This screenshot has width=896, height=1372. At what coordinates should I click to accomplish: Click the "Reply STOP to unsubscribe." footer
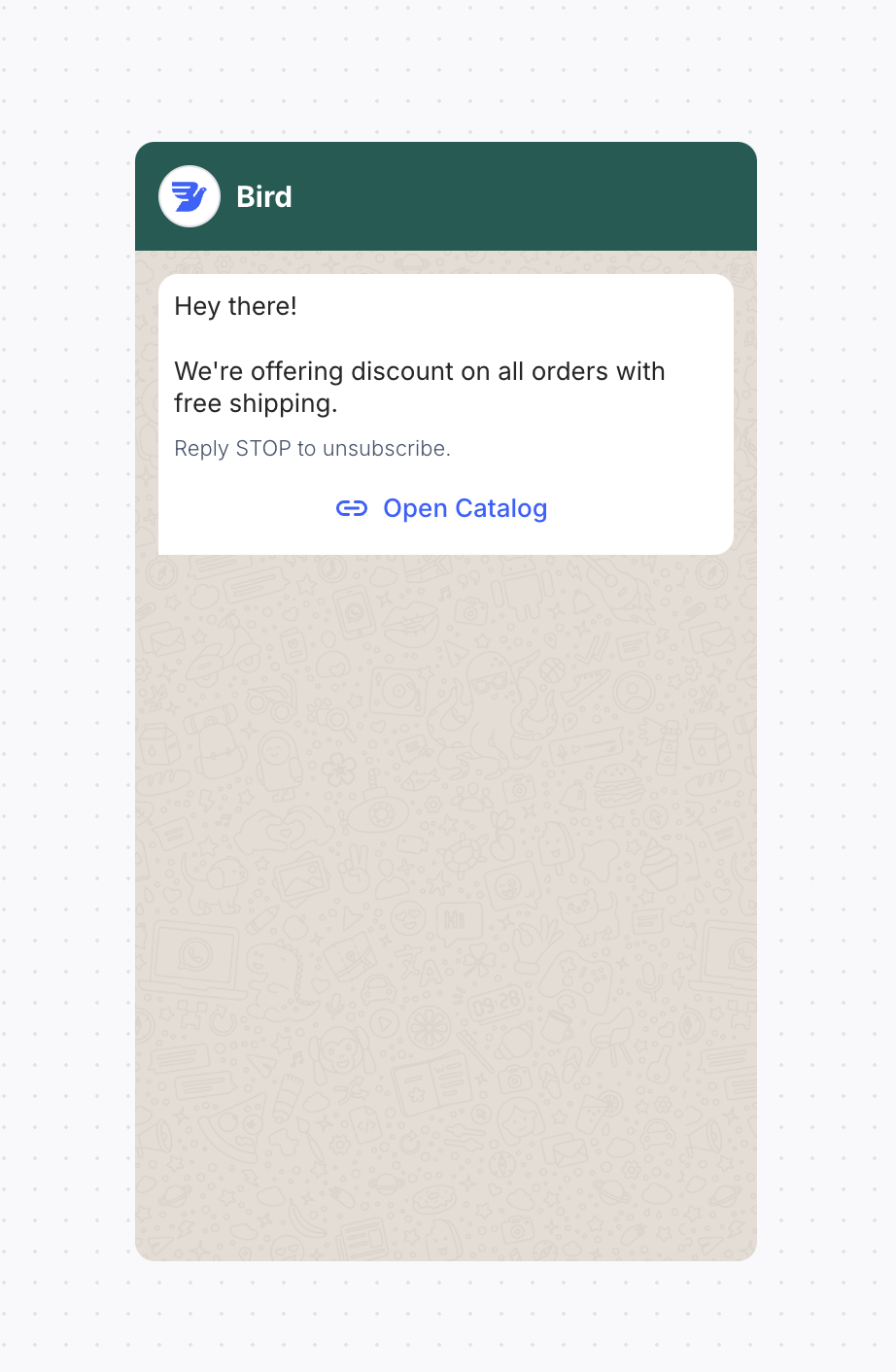coord(312,448)
